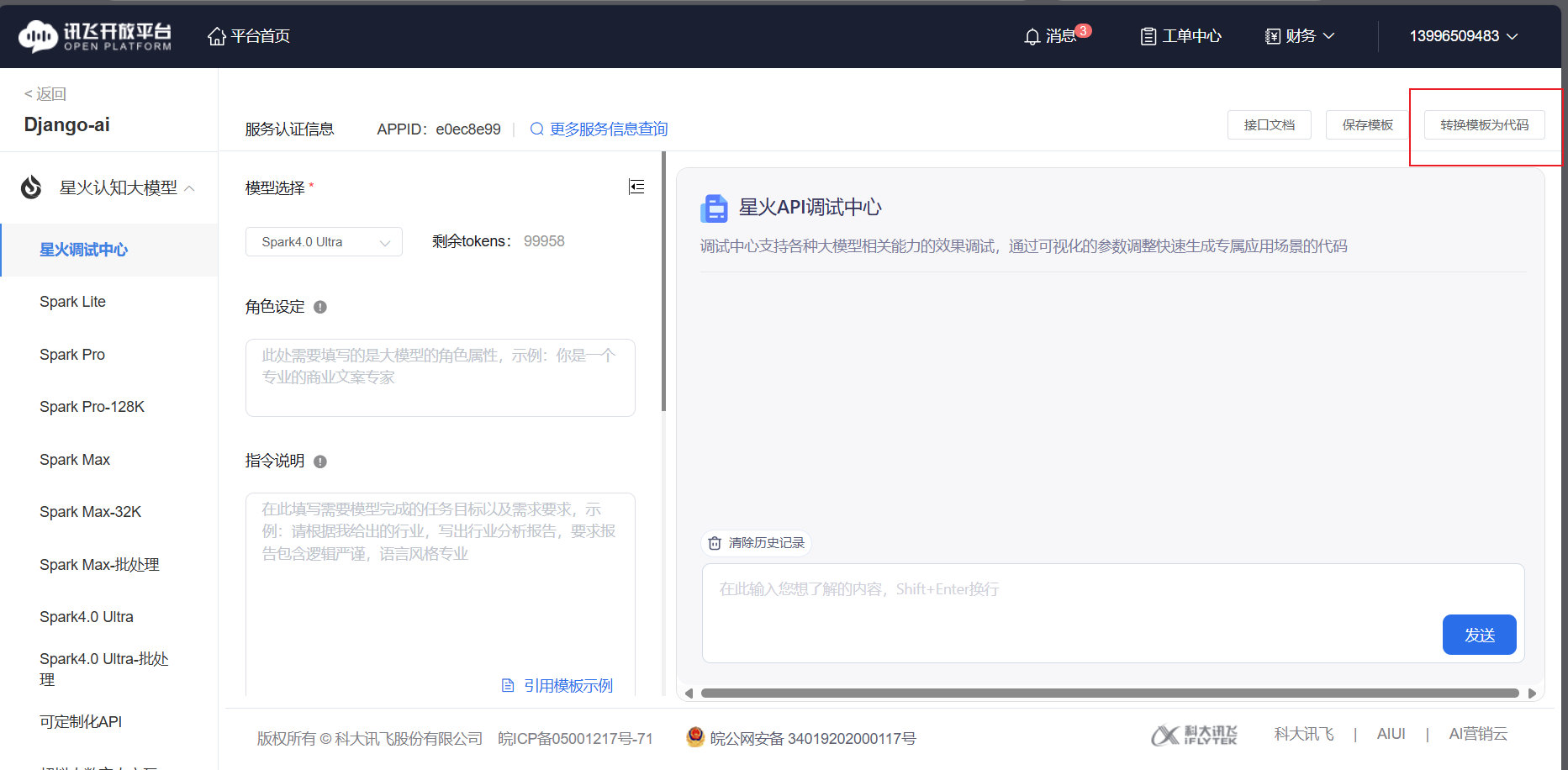
Task: Click the remaining tokens value 99958
Action: (544, 241)
